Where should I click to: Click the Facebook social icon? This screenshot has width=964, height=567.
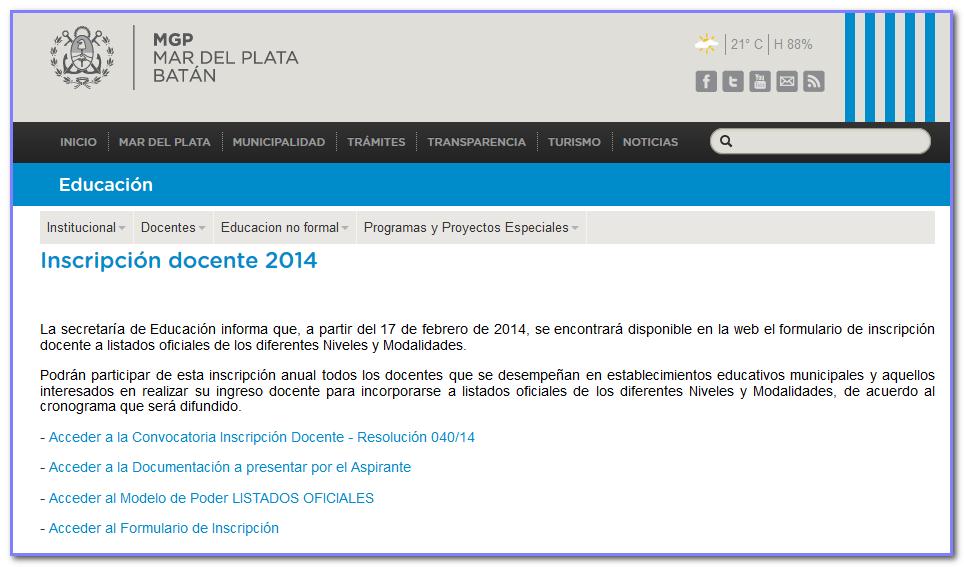[x=706, y=82]
